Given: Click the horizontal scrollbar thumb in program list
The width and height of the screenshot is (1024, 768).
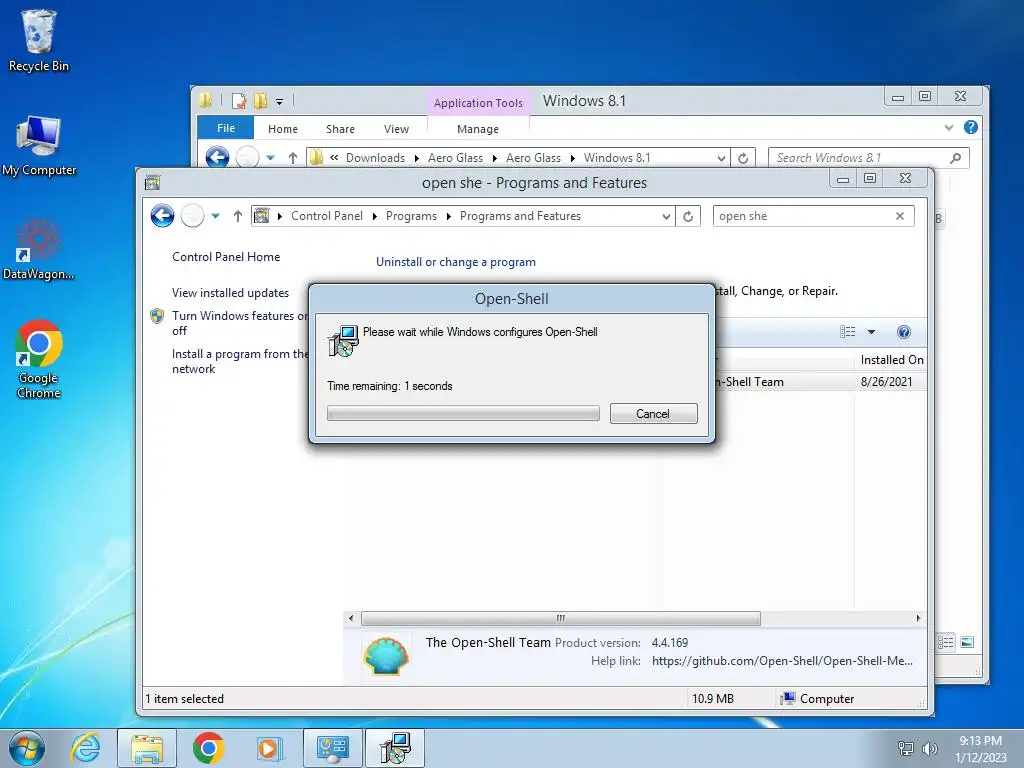Looking at the screenshot, I should [x=560, y=618].
